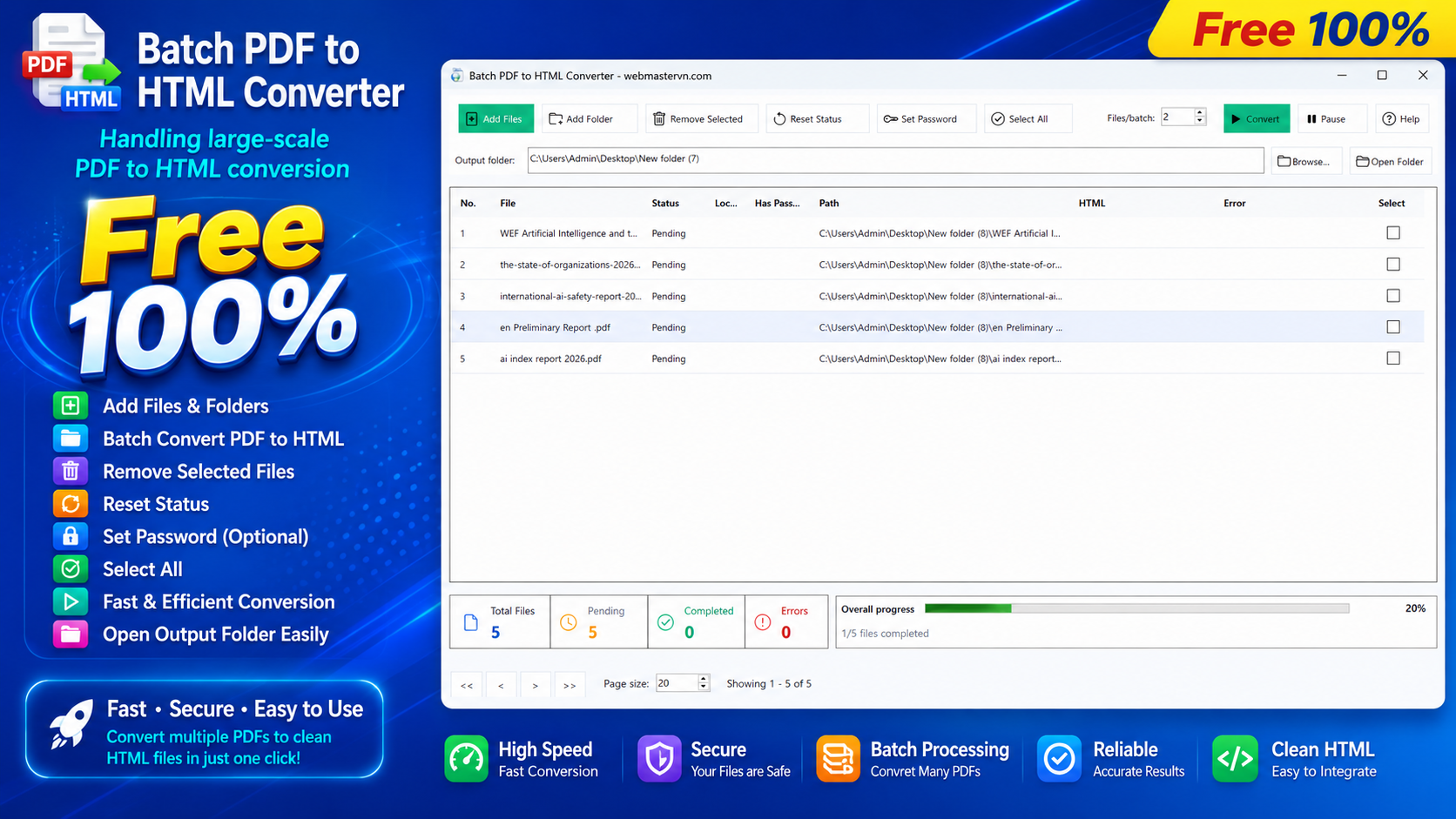Click path cell ending 'ai index report...'
The image size is (1456, 819).
click(940, 359)
